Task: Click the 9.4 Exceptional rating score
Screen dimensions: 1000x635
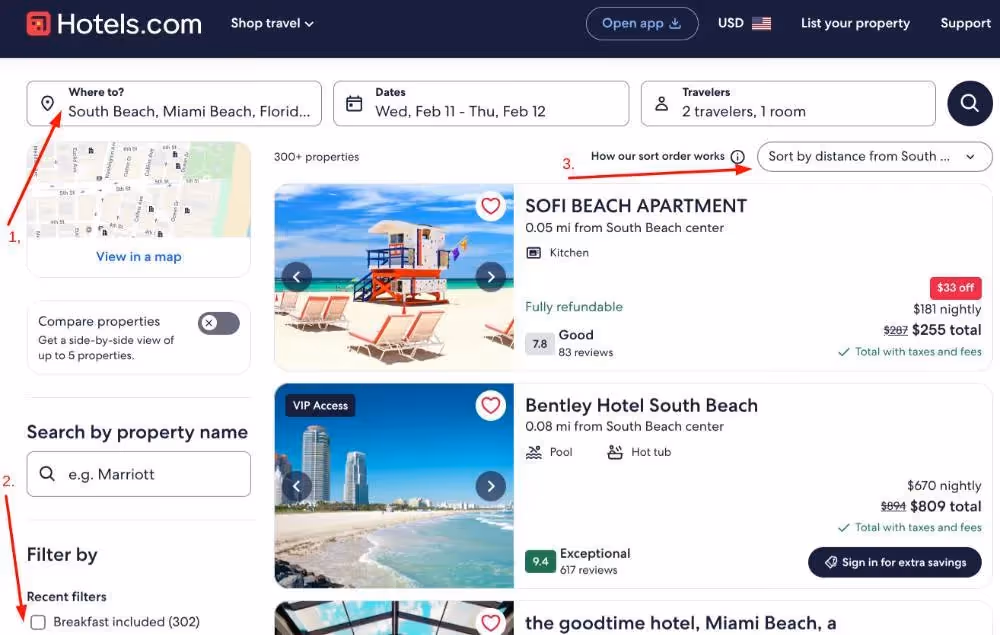Action: (x=540, y=561)
